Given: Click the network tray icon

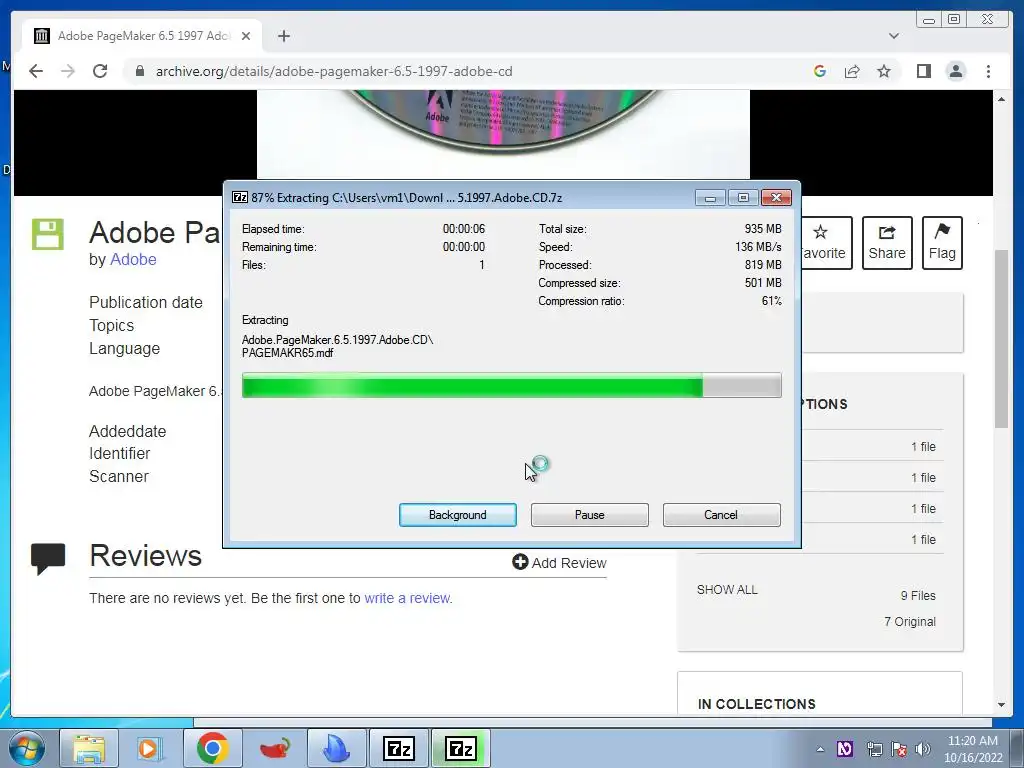Looking at the screenshot, I should (874, 749).
